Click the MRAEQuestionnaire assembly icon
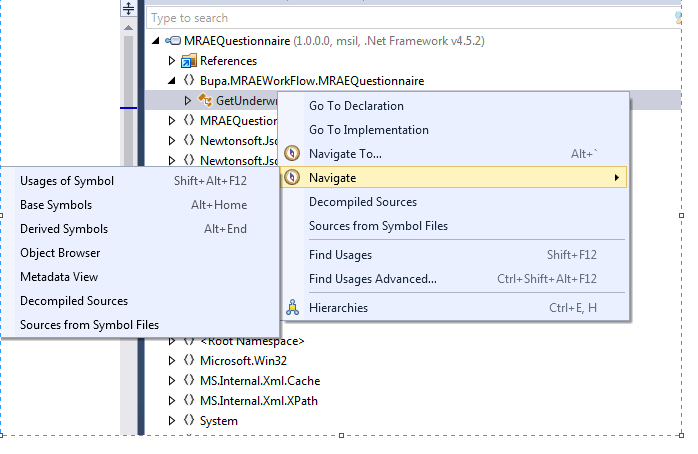This screenshot has height=454, width=698. pyautogui.click(x=171, y=41)
